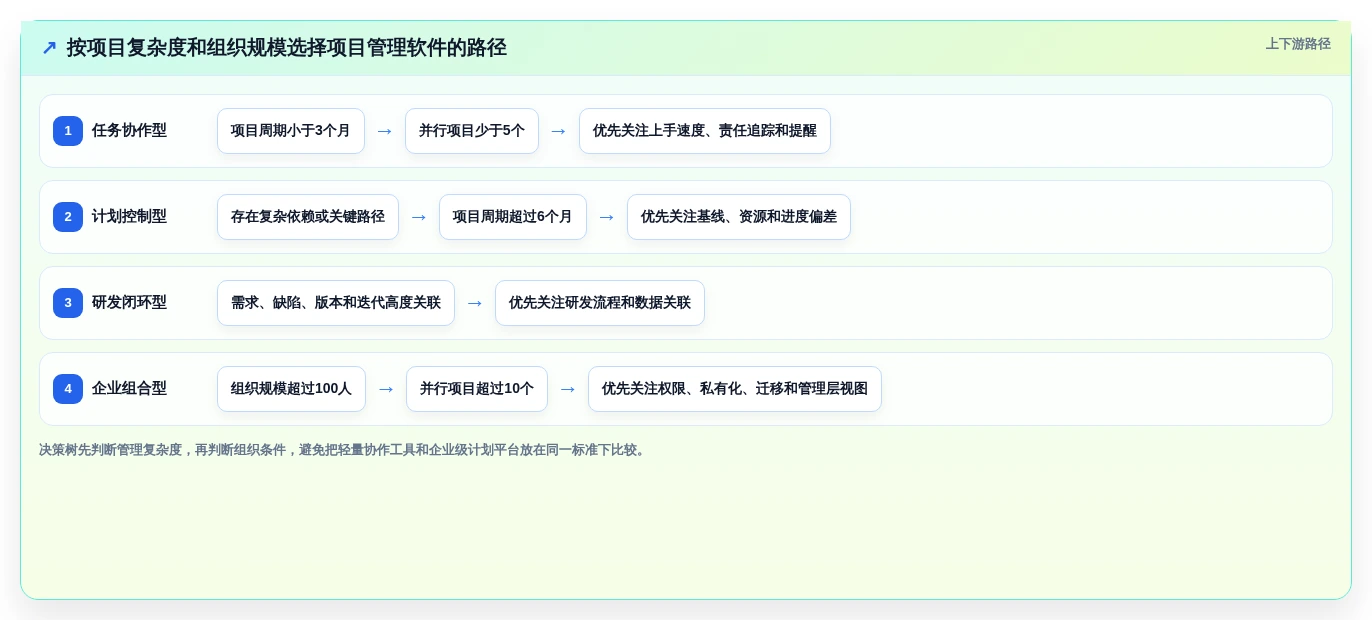
Task: Select the number 3 badge for 研发闭环型
Action: tap(68, 303)
